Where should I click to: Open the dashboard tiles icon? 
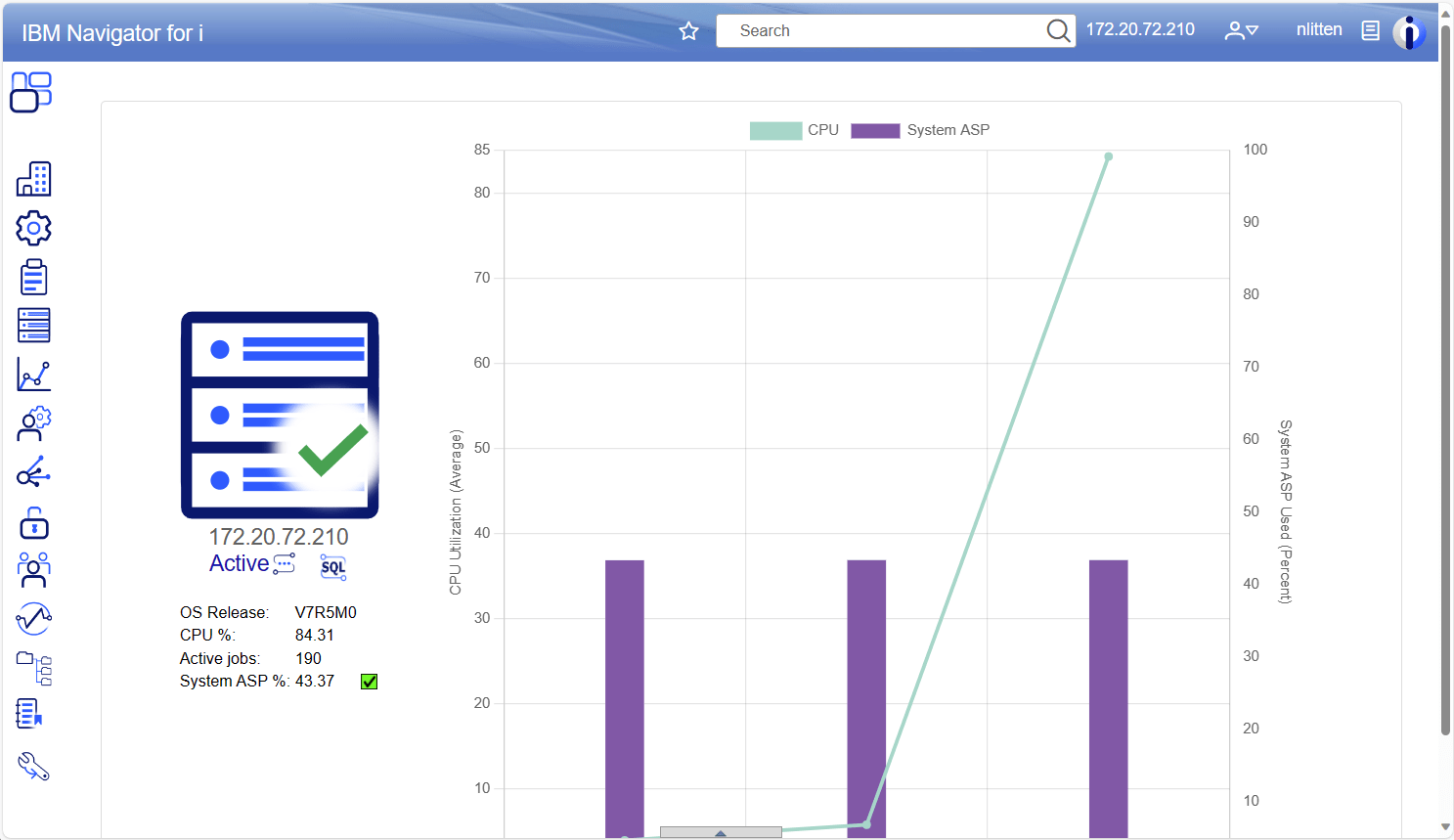coord(30,92)
